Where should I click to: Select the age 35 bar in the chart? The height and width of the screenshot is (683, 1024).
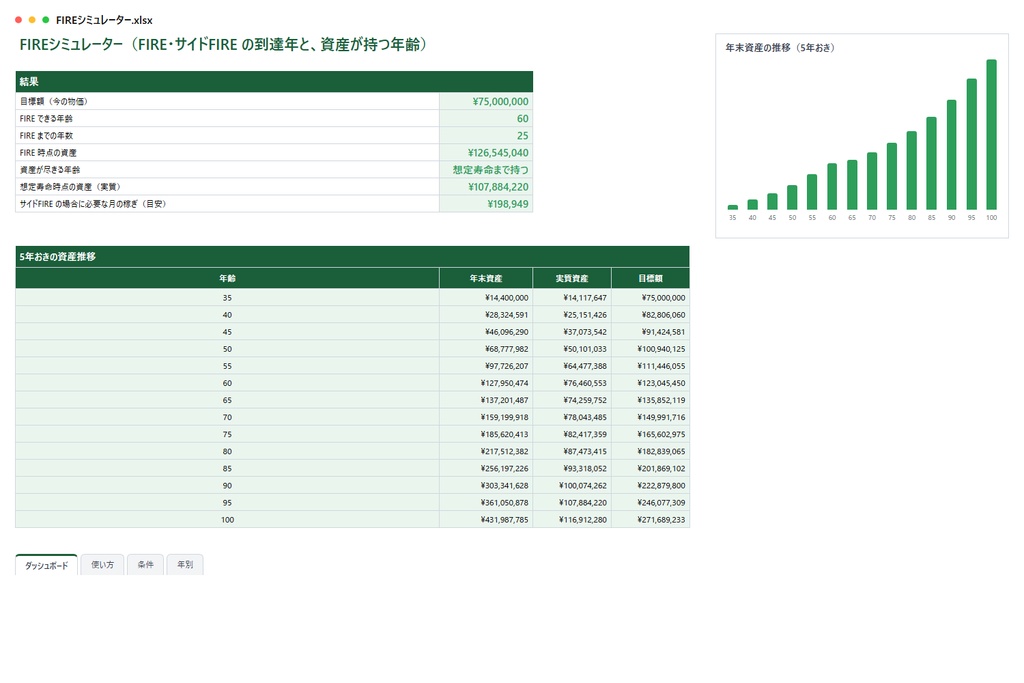(x=733, y=207)
